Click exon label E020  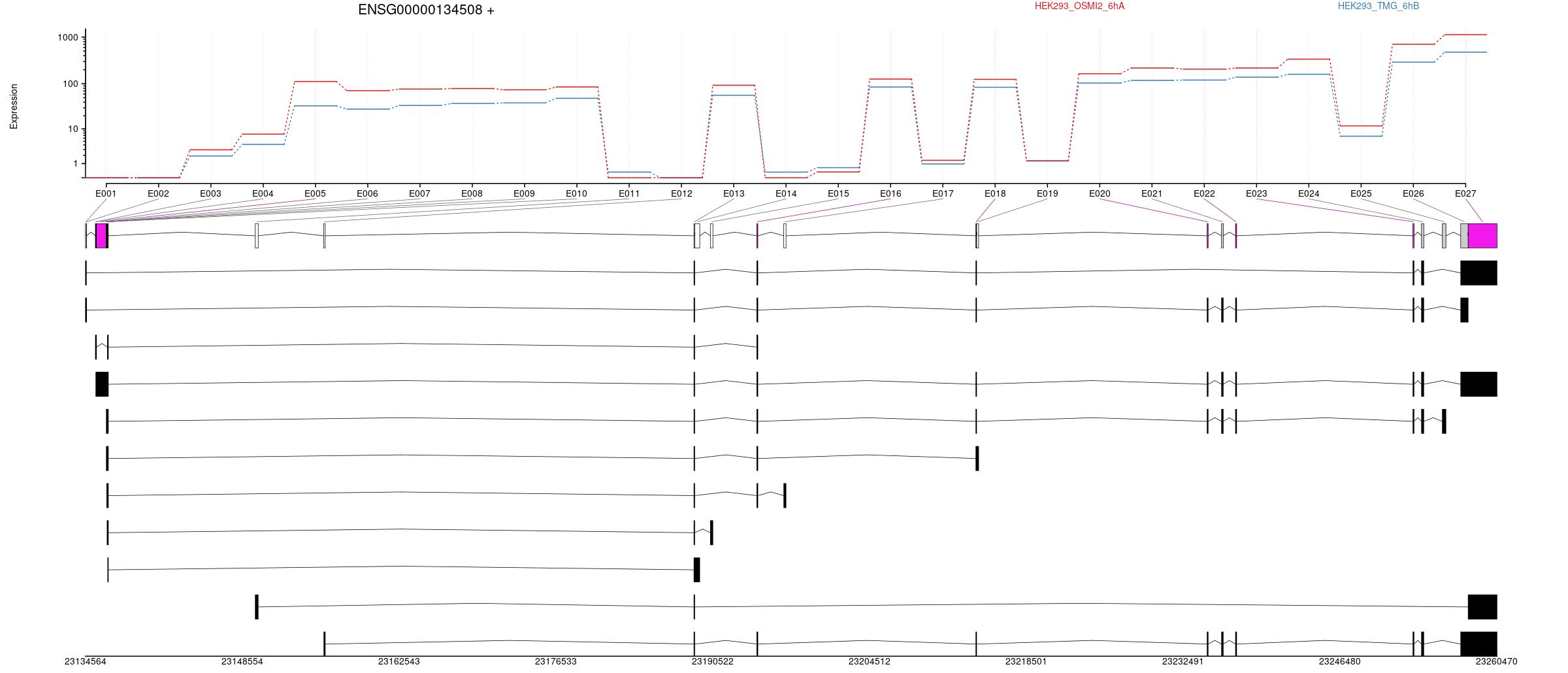(1100, 193)
